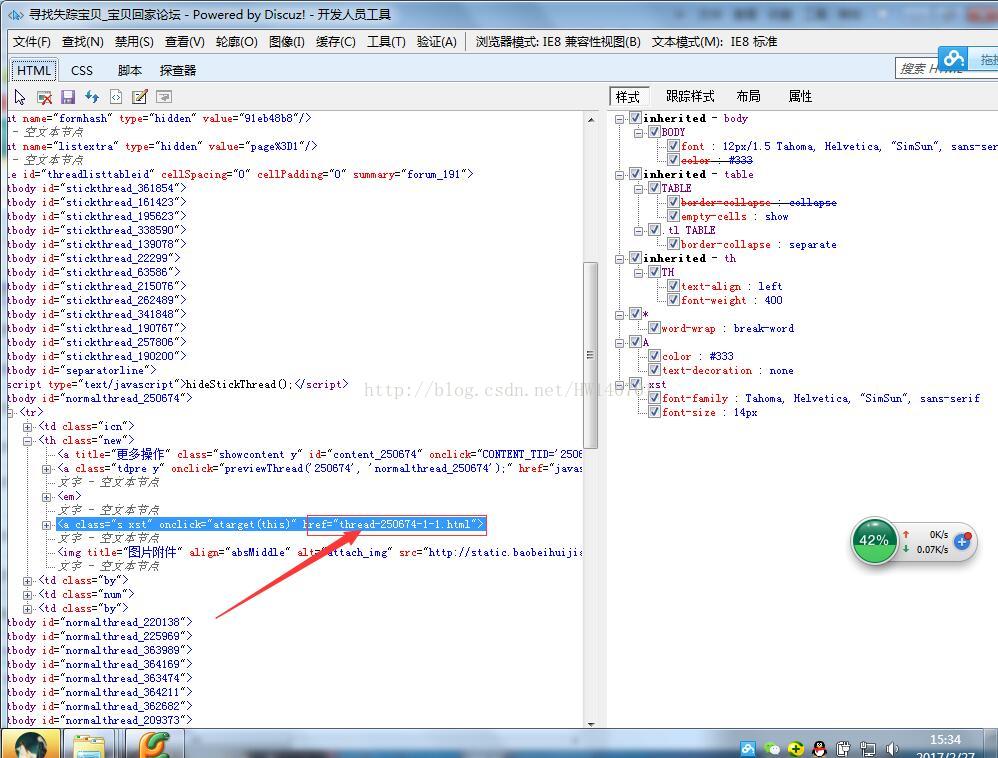Screen dimensions: 998x758
Task: Click the network connection tray icon
Action: (x=868, y=749)
